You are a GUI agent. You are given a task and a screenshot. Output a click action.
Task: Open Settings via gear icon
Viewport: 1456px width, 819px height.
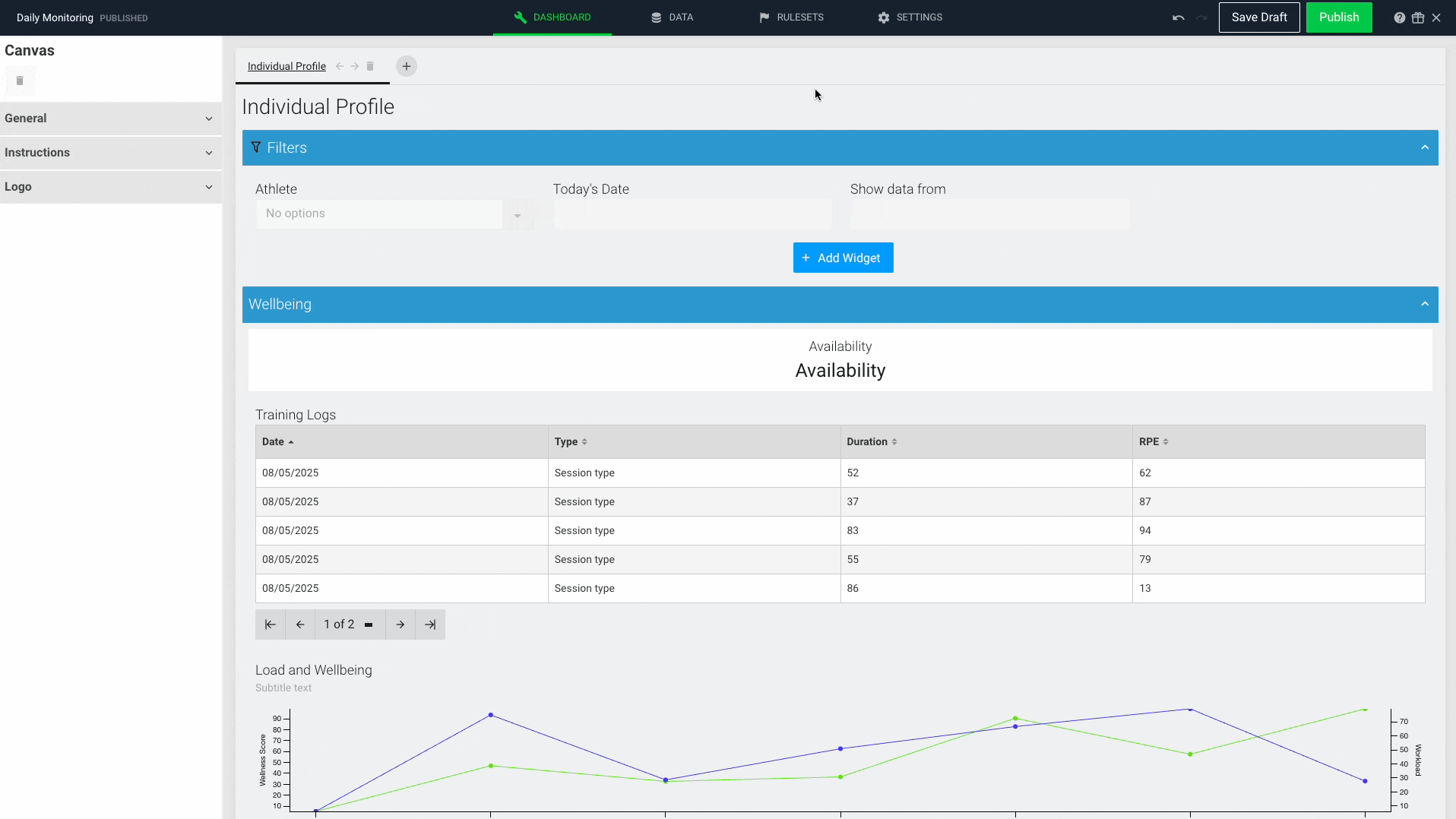click(x=883, y=17)
